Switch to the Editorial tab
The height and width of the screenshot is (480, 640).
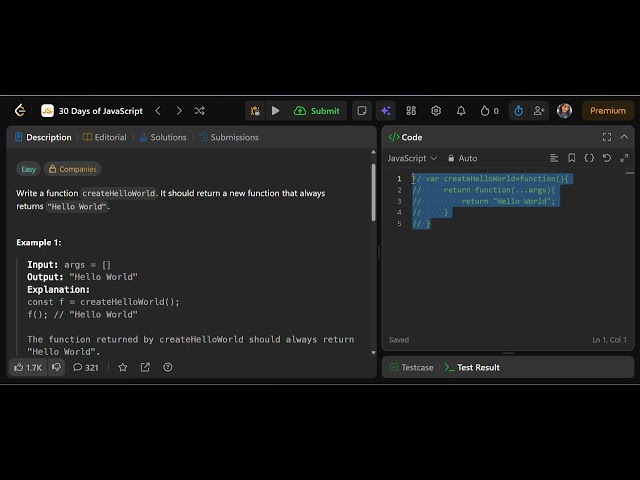(x=104, y=137)
